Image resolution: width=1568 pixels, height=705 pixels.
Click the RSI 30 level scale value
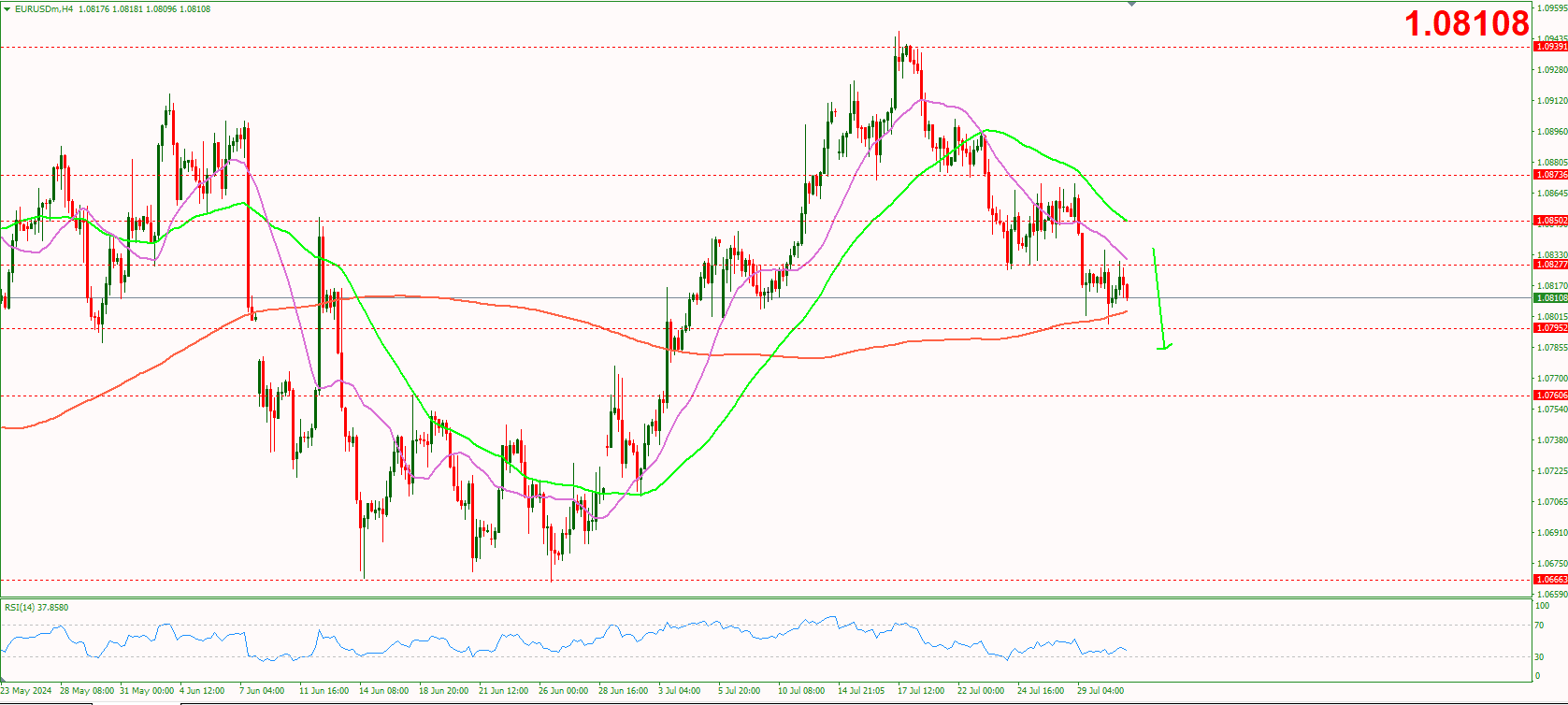(x=1540, y=657)
